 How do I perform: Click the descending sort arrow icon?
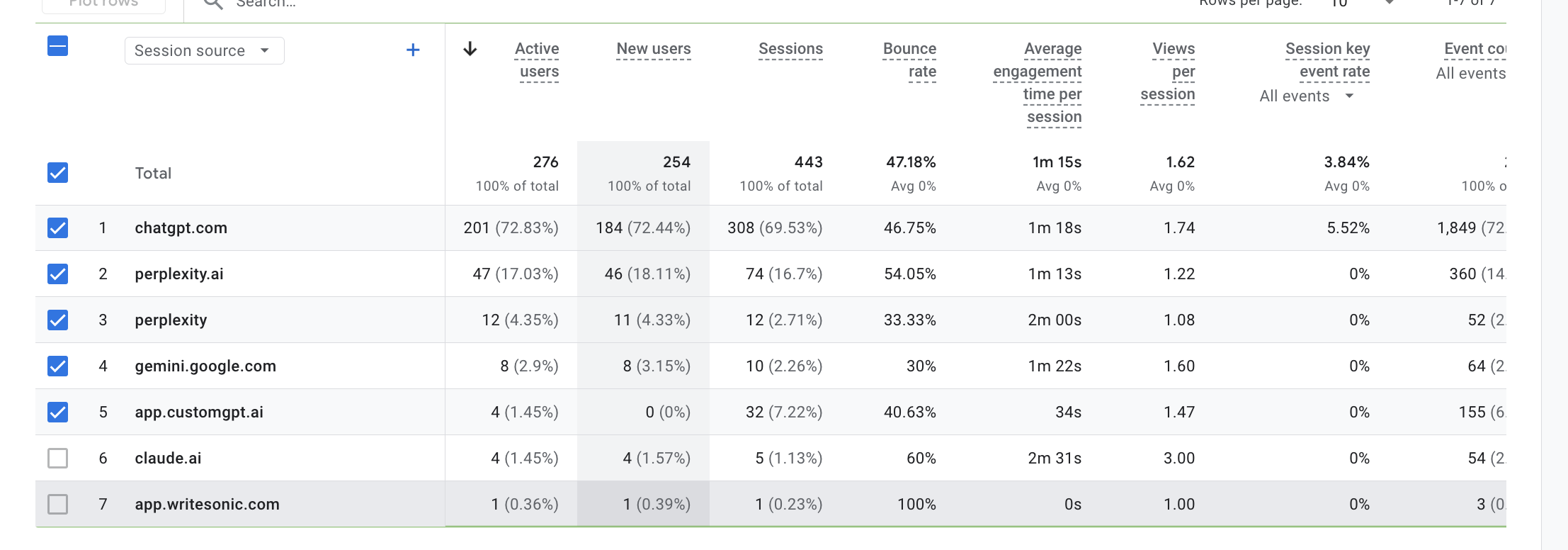click(x=470, y=49)
